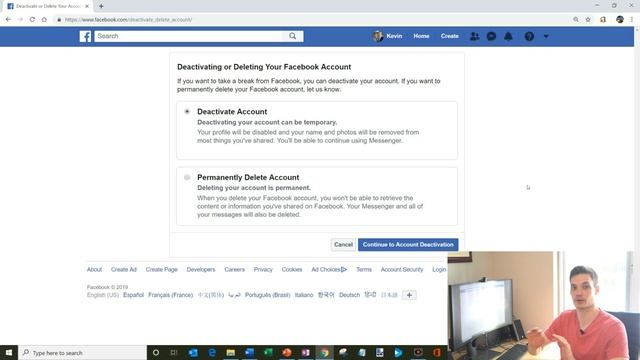Click Continue to Account Deactivation
This screenshot has width=640, height=360.
(x=408, y=244)
